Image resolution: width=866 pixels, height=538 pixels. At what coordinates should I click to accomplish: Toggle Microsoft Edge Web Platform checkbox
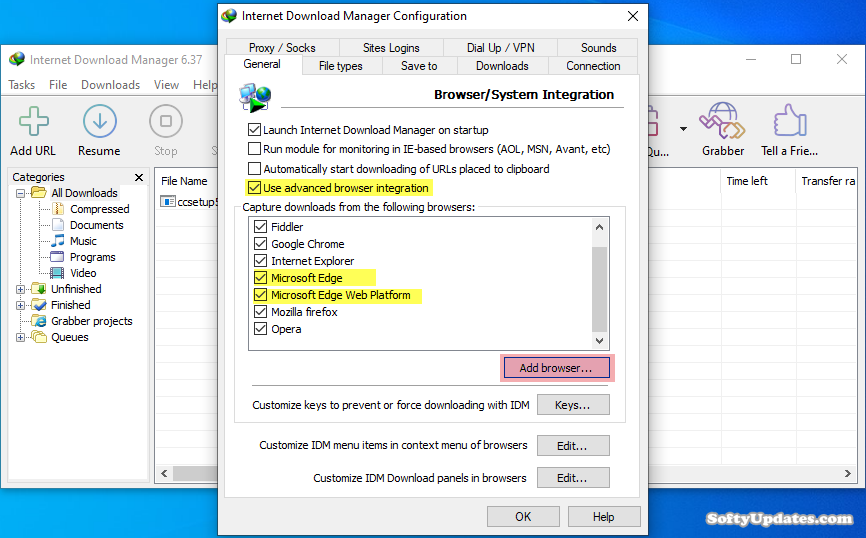pos(260,295)
